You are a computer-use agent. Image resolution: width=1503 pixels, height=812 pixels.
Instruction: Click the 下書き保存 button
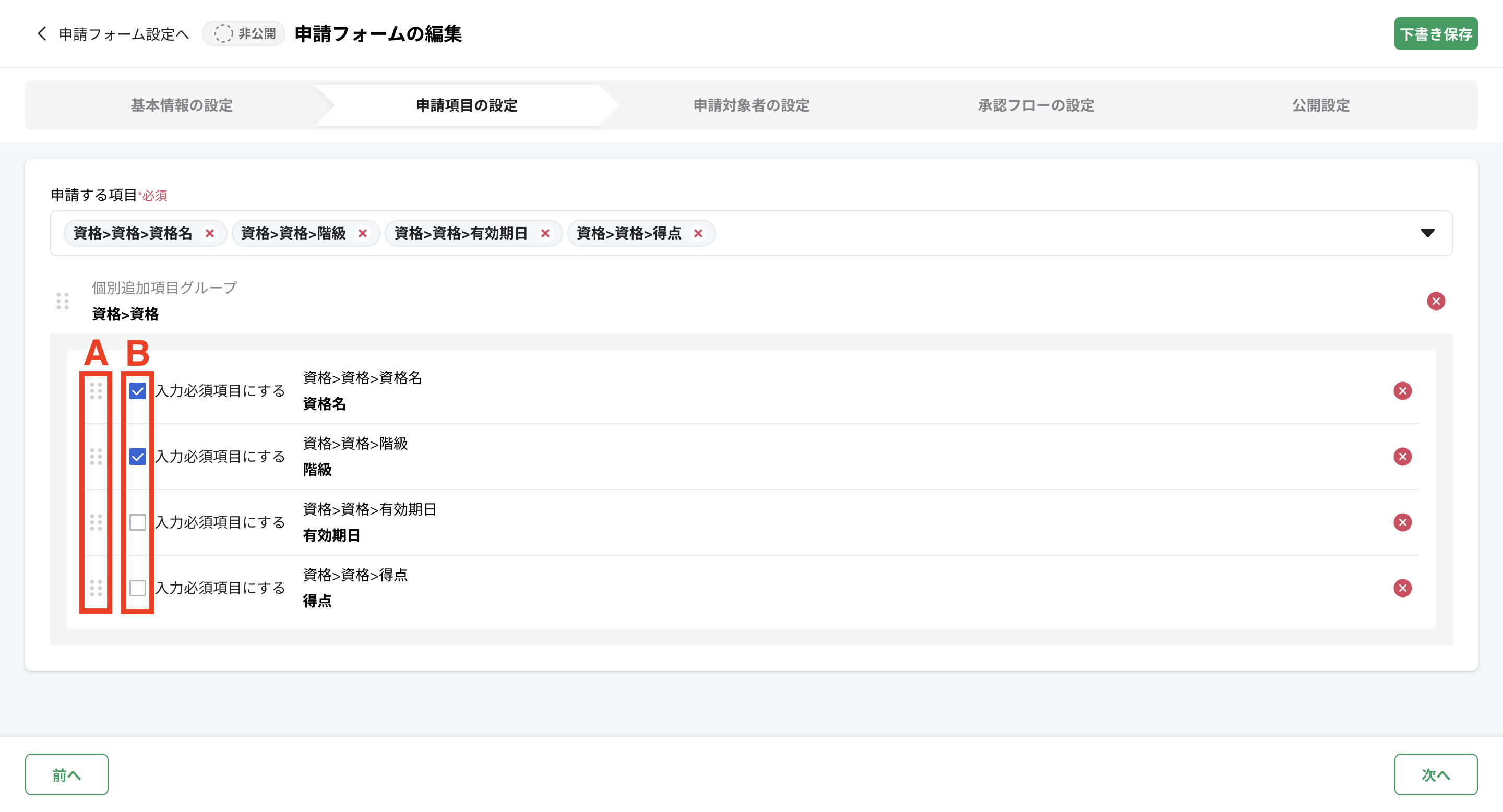click(1435, 34)
